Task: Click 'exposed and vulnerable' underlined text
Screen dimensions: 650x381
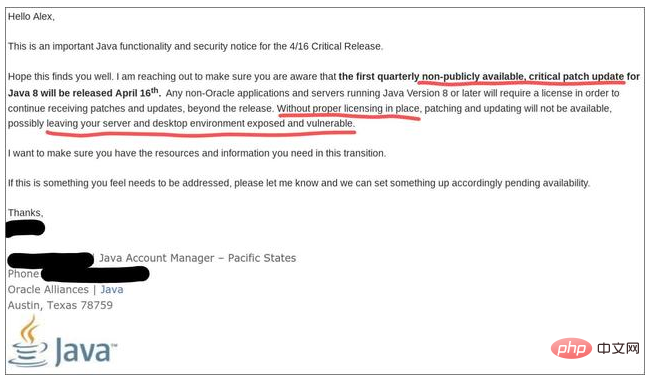Action: coord(301,124)
